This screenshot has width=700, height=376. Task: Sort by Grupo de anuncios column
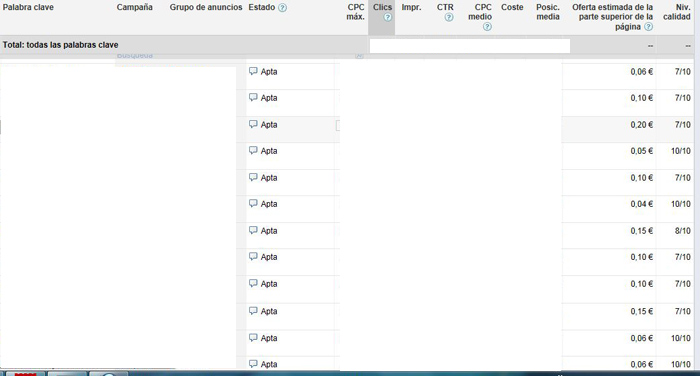(206, 7)
